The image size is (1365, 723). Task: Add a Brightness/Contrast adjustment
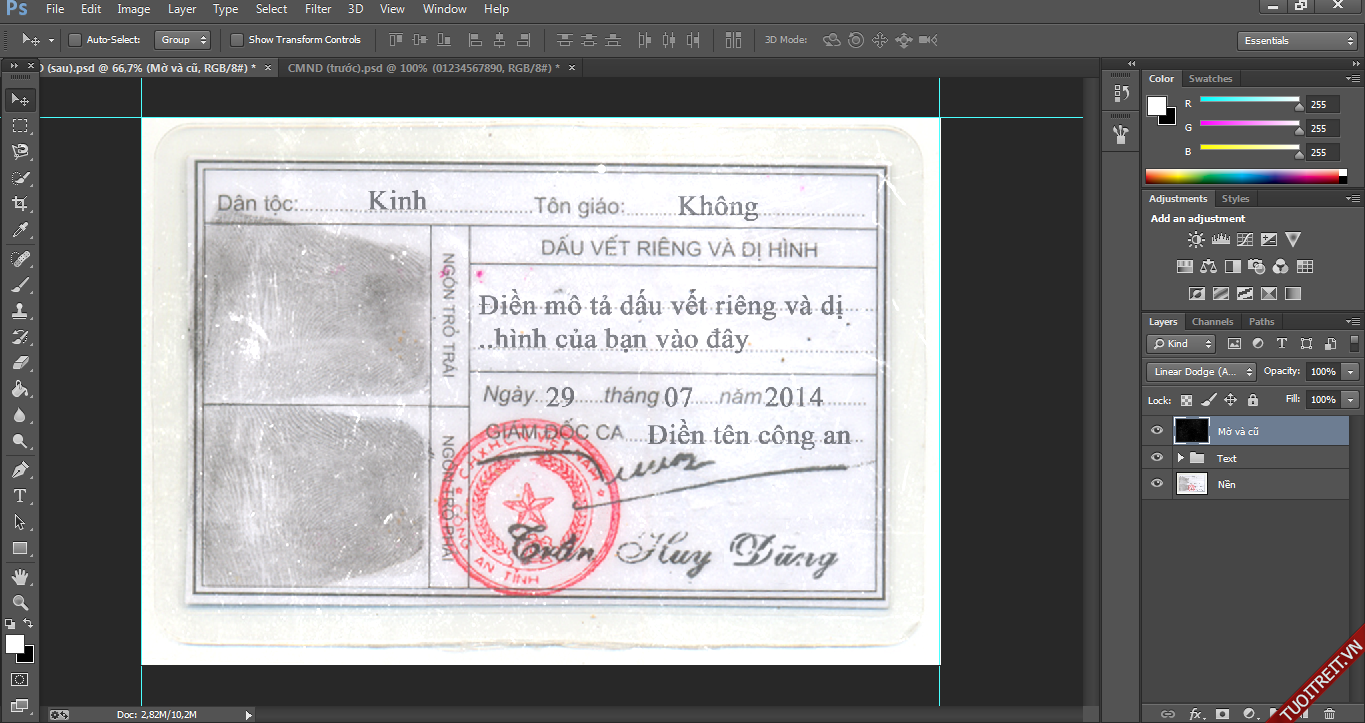[1196, 240]
